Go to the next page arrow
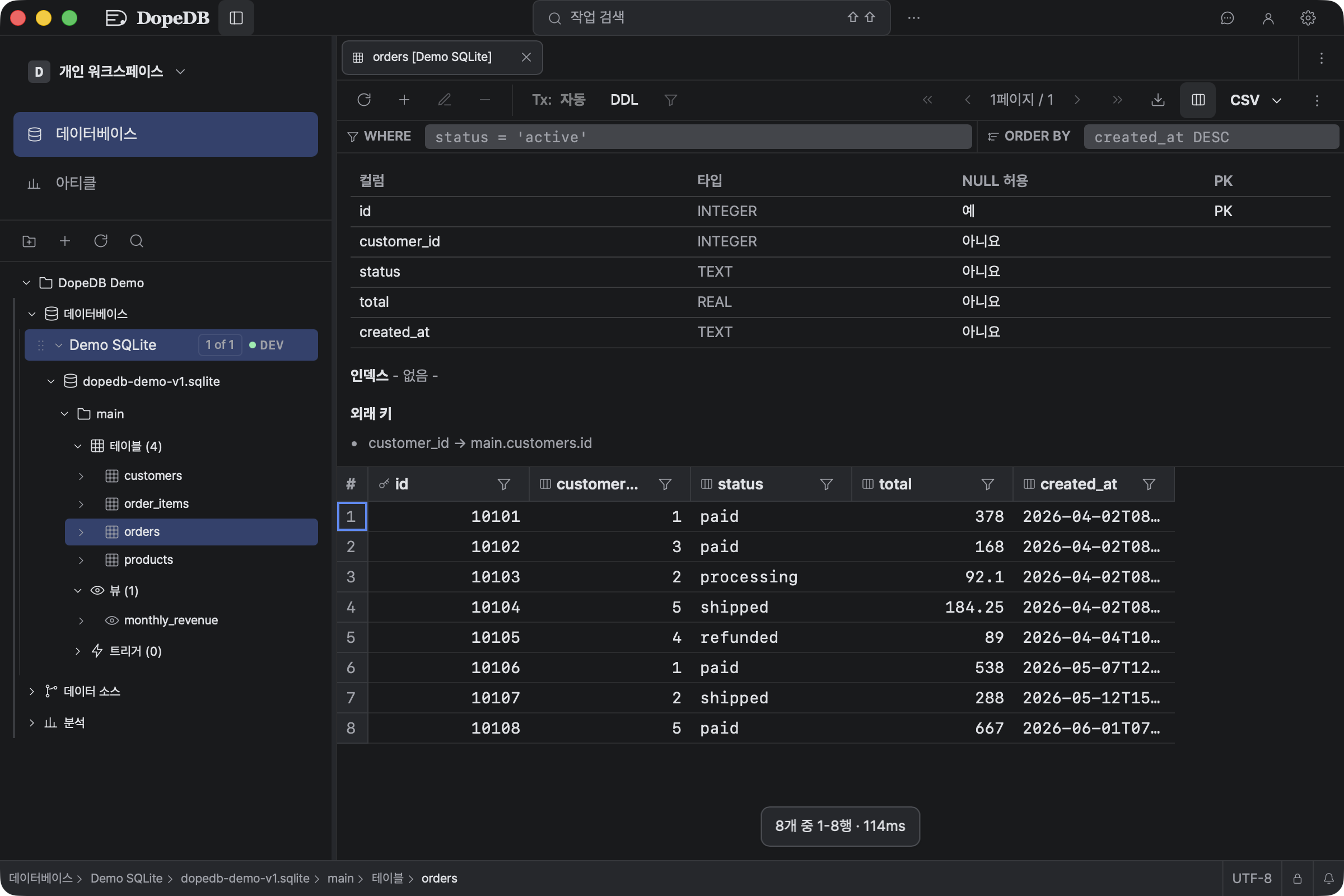Image resolution: width=1344 pixels, height=896 pixels. coord(1077,100)
